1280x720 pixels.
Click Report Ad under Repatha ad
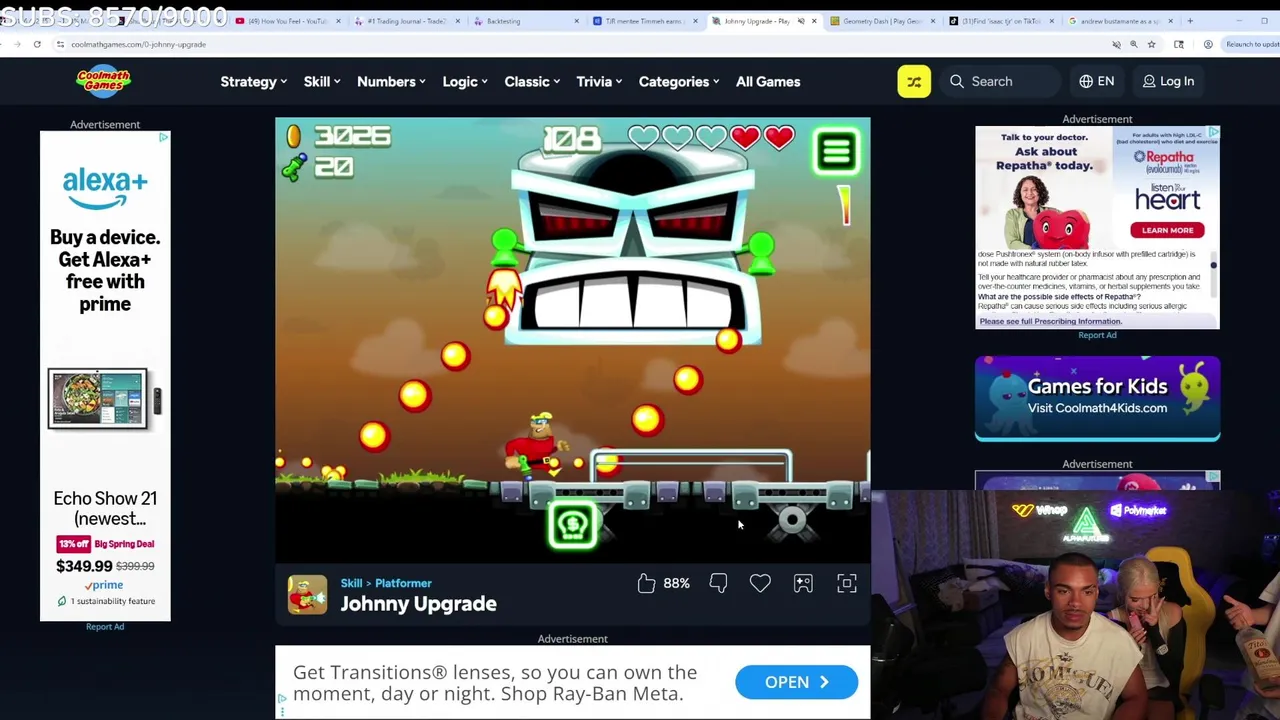pyautogui.click(x=1097, y=335)
